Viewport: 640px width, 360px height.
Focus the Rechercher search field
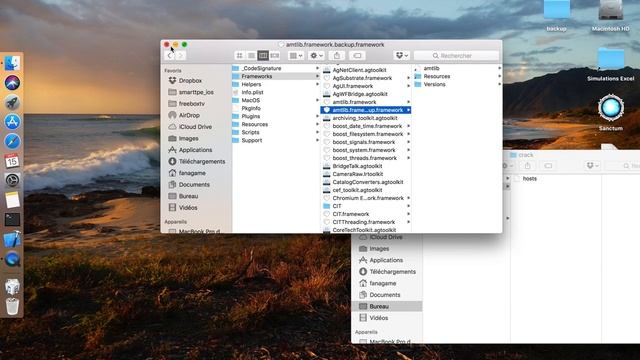pos(456,56)
